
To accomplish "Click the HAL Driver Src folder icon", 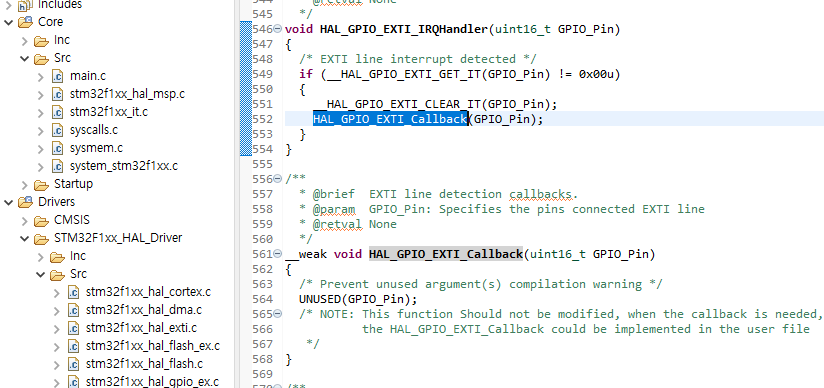I will pyautogui.click(x=57, y=274).
